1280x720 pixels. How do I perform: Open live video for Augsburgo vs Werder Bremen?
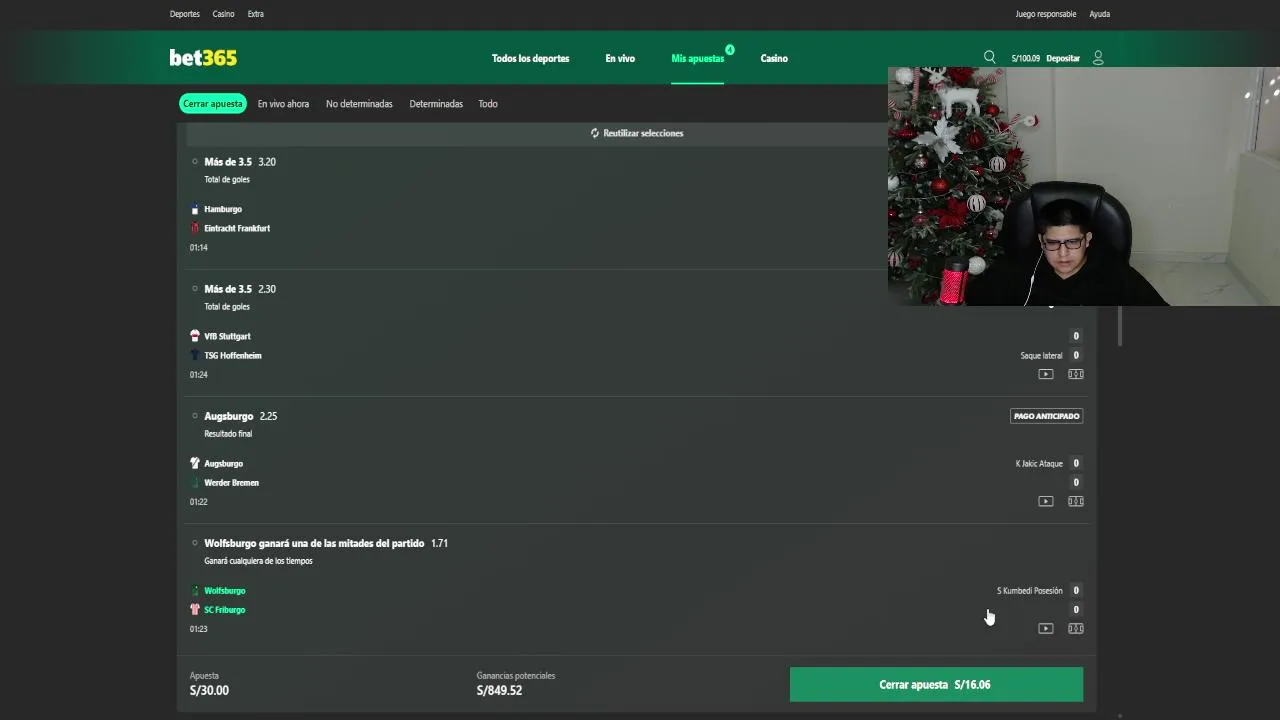click(x=1045, y=501)
